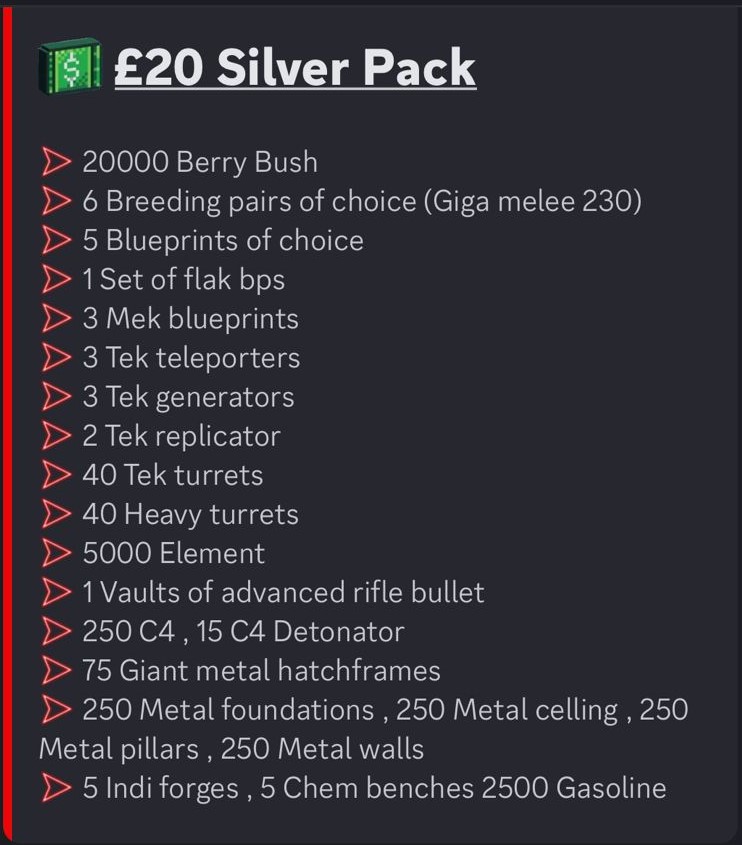This screenshot has width=742, height=845.
Task: Tap the red arrow before 2 Tek replicator
Action: tap(56, 435)
